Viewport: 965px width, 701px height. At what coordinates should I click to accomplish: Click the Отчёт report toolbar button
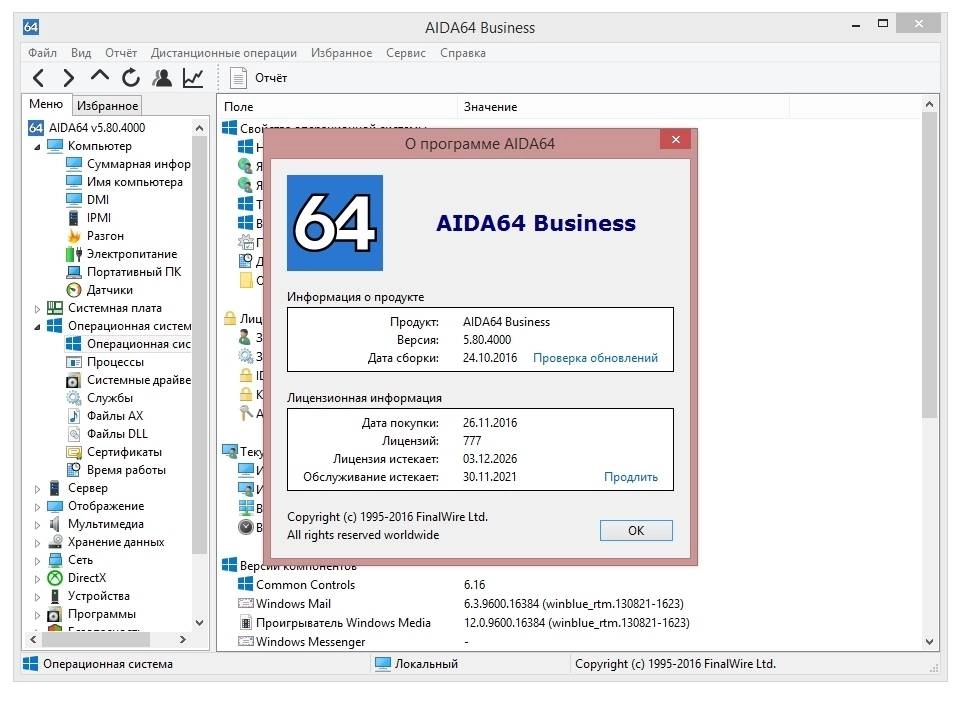pyautogui.click(x=258, y=78)
